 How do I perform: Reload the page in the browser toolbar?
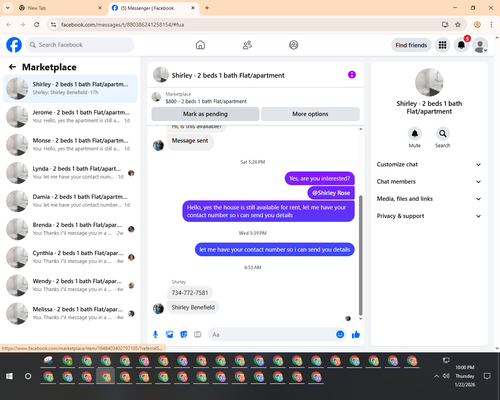pos(37,25)
